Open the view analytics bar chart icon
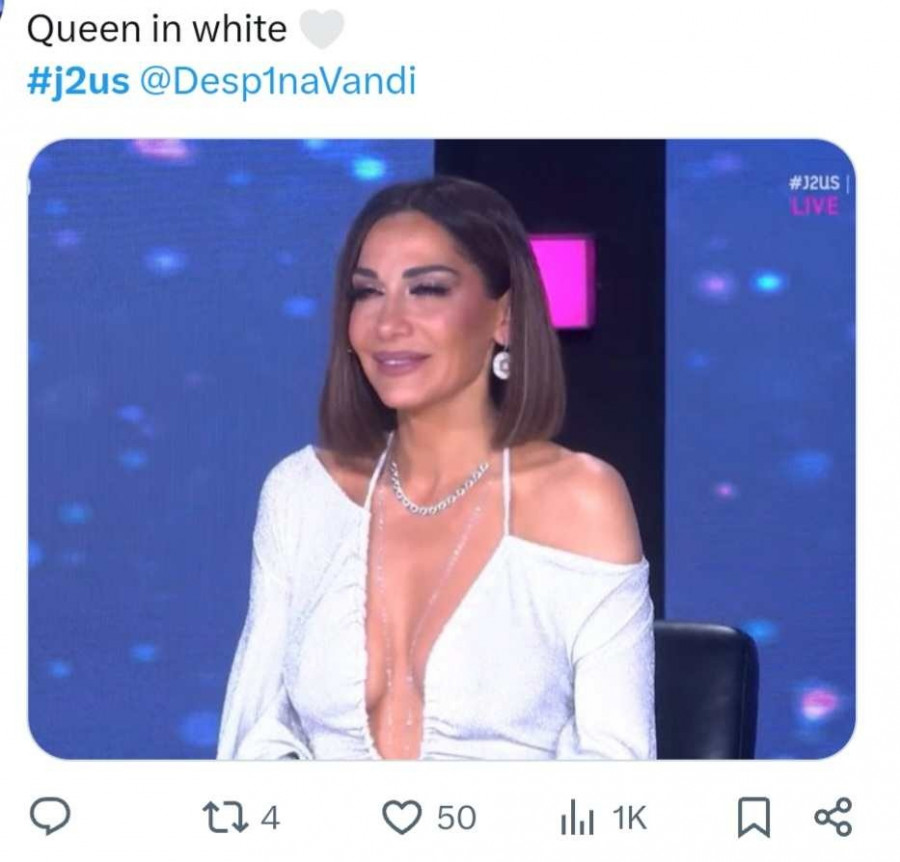This screenshot has height=862, width=900. (577, 818)
